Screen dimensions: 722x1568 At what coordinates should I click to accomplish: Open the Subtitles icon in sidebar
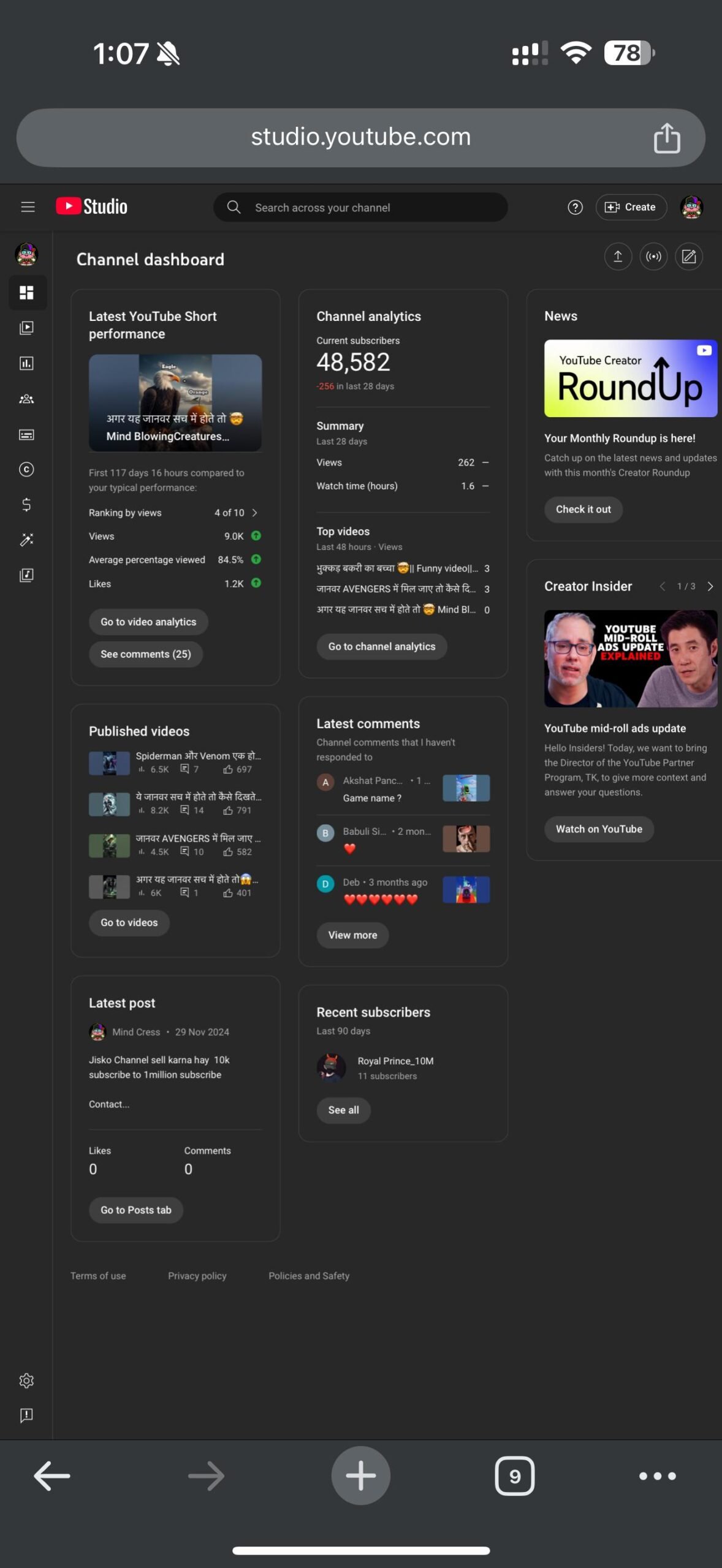[26, 434]
